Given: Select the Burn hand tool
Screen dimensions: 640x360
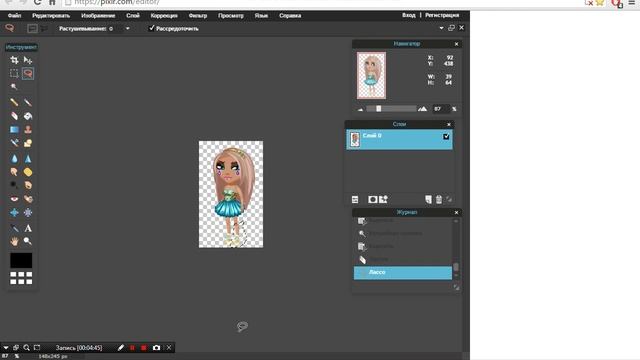Looking at the screenshot, I should tap(28, 185).
